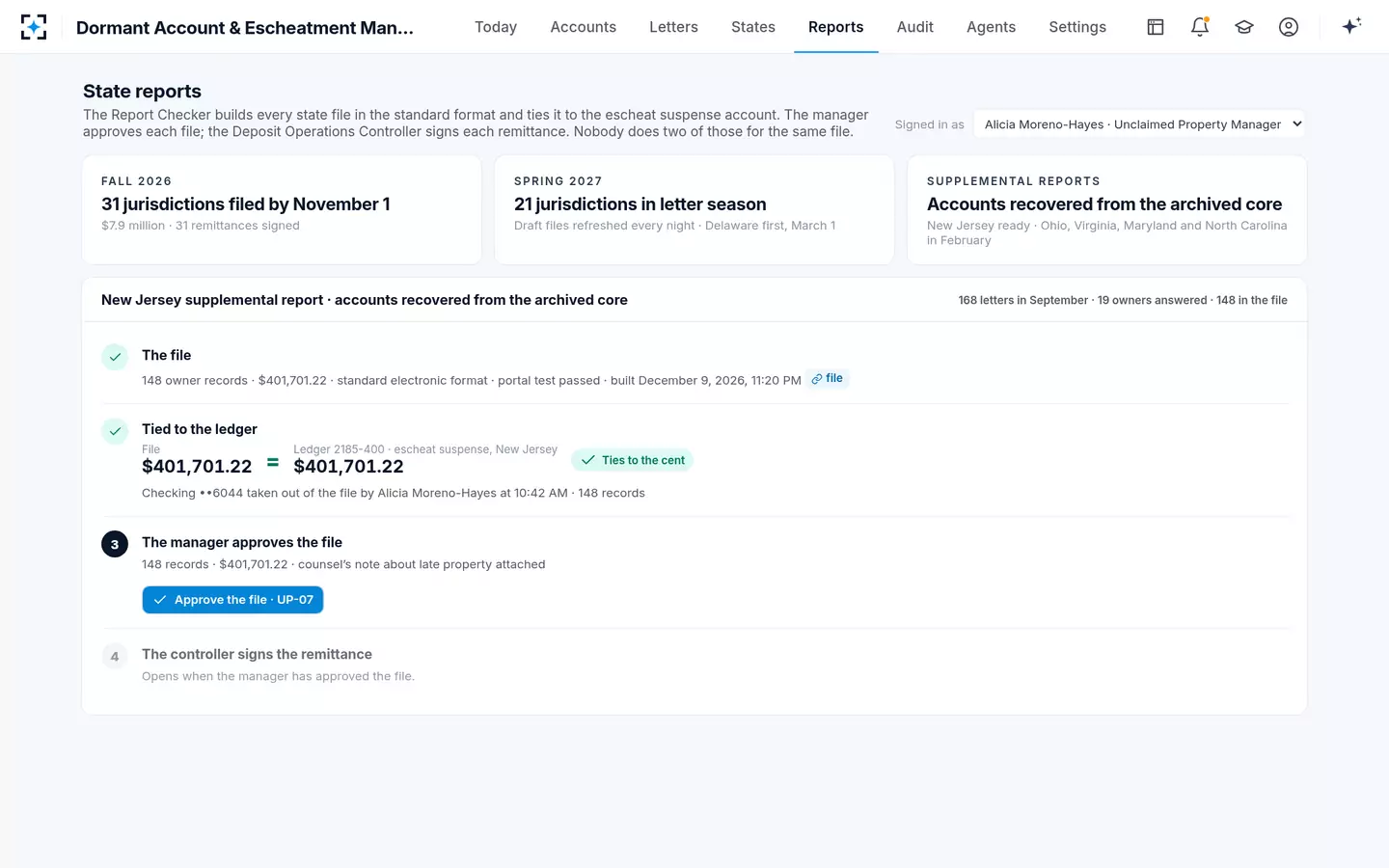Image resolution: width=1389 pixels, height=868 pixels.
Task: Click The manager approves the file title
Action: point(242,542)
